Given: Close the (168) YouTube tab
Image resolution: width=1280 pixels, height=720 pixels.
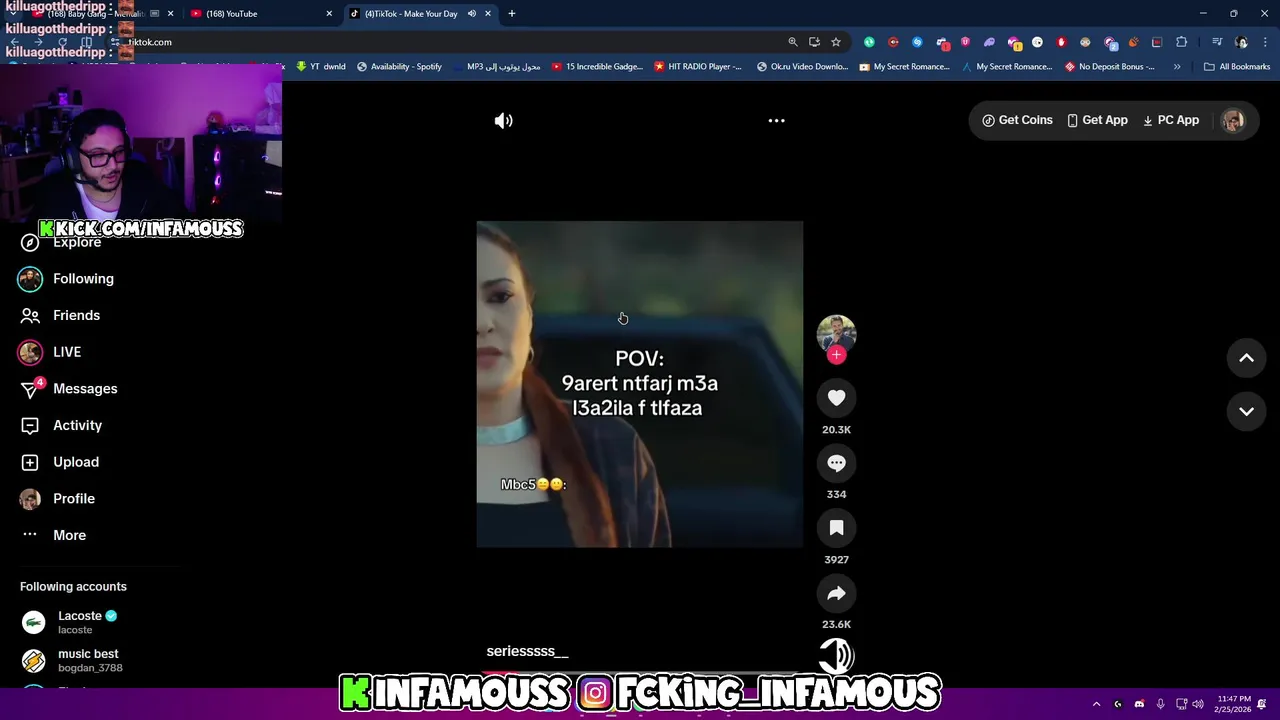Looking at the screenshot, I should point(329,13).
